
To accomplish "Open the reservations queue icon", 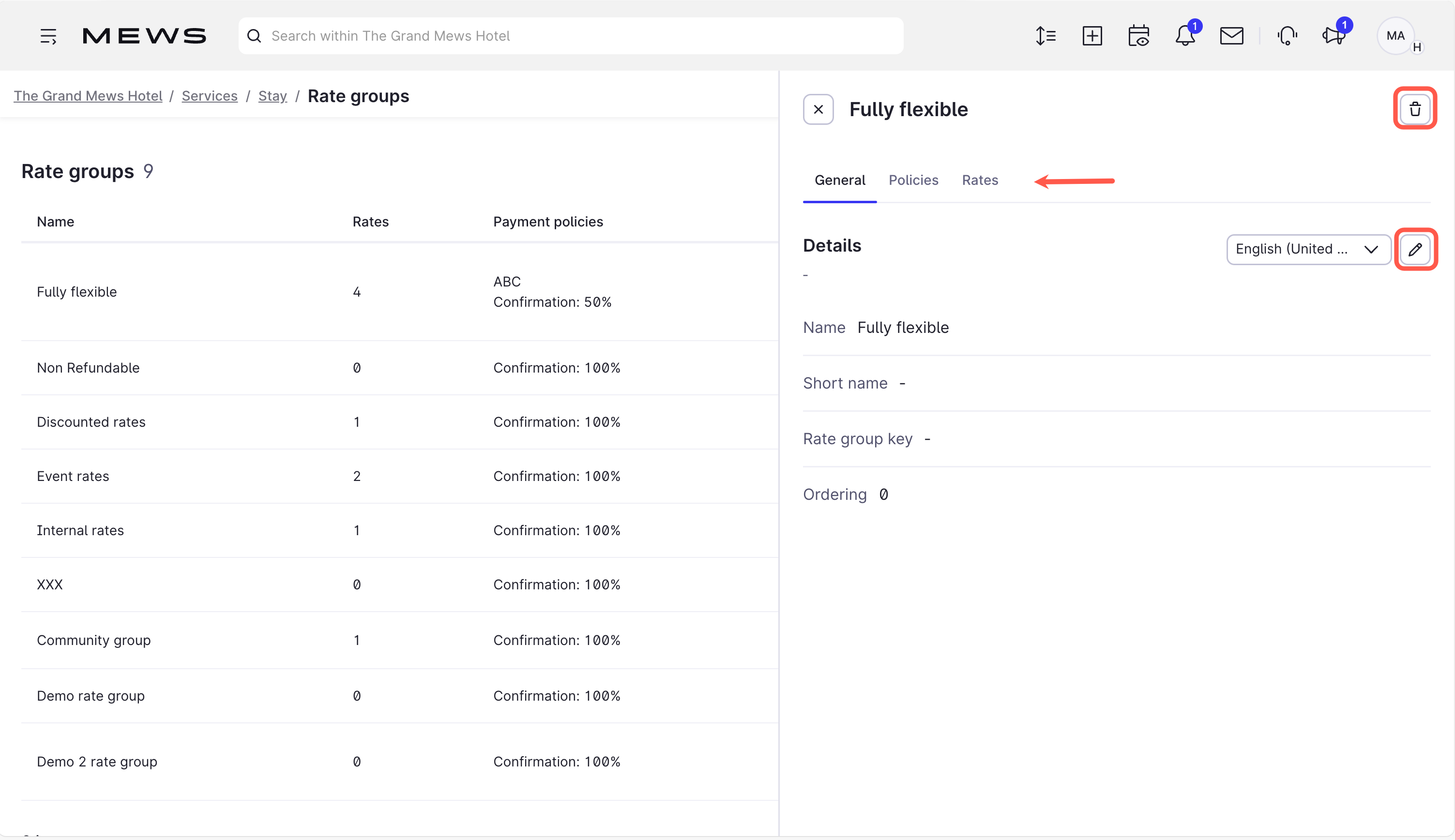I will [x=1046, y=36].
